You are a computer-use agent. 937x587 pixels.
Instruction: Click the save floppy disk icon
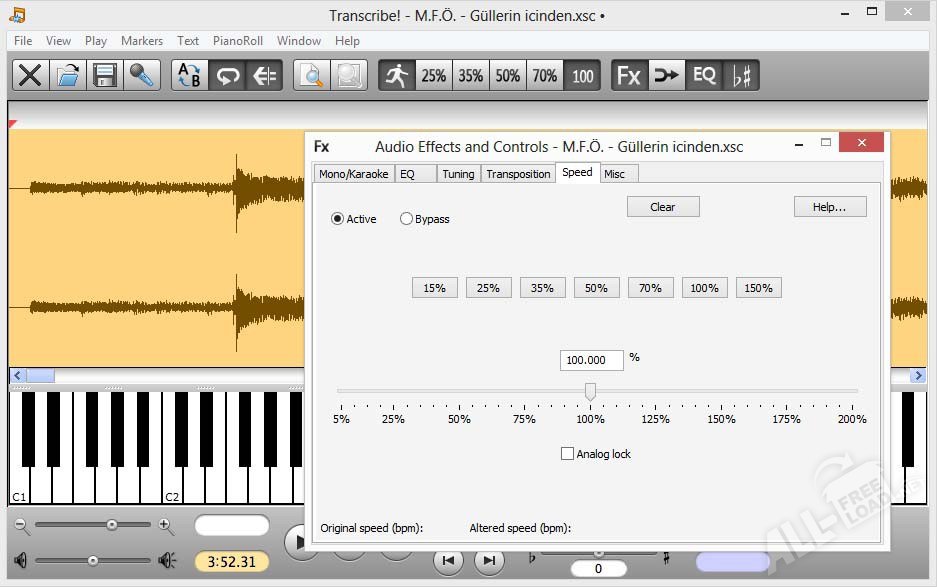click(x=105, y=75)
